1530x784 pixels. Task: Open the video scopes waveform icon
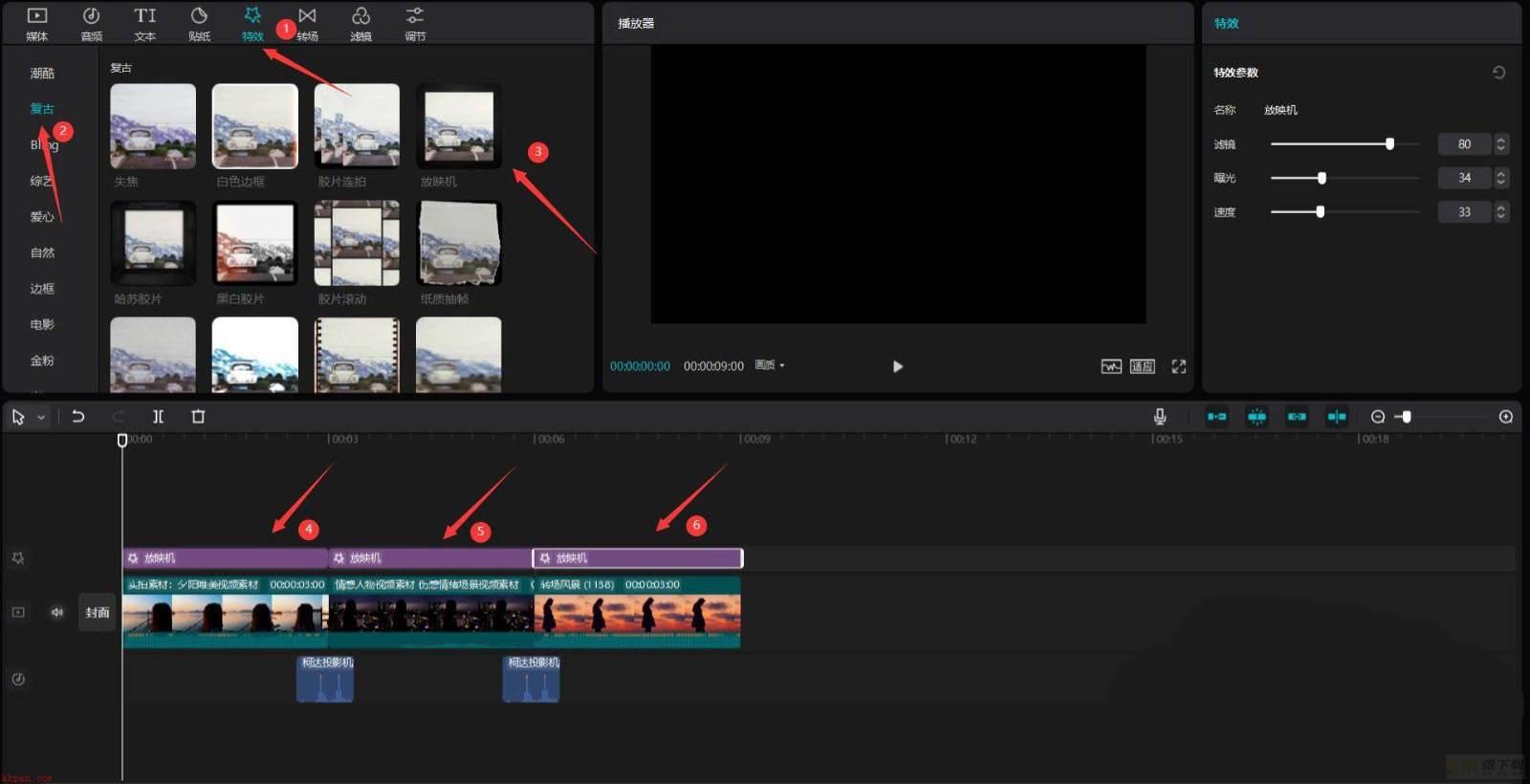pyautogui.click(x=1111, y=366)
